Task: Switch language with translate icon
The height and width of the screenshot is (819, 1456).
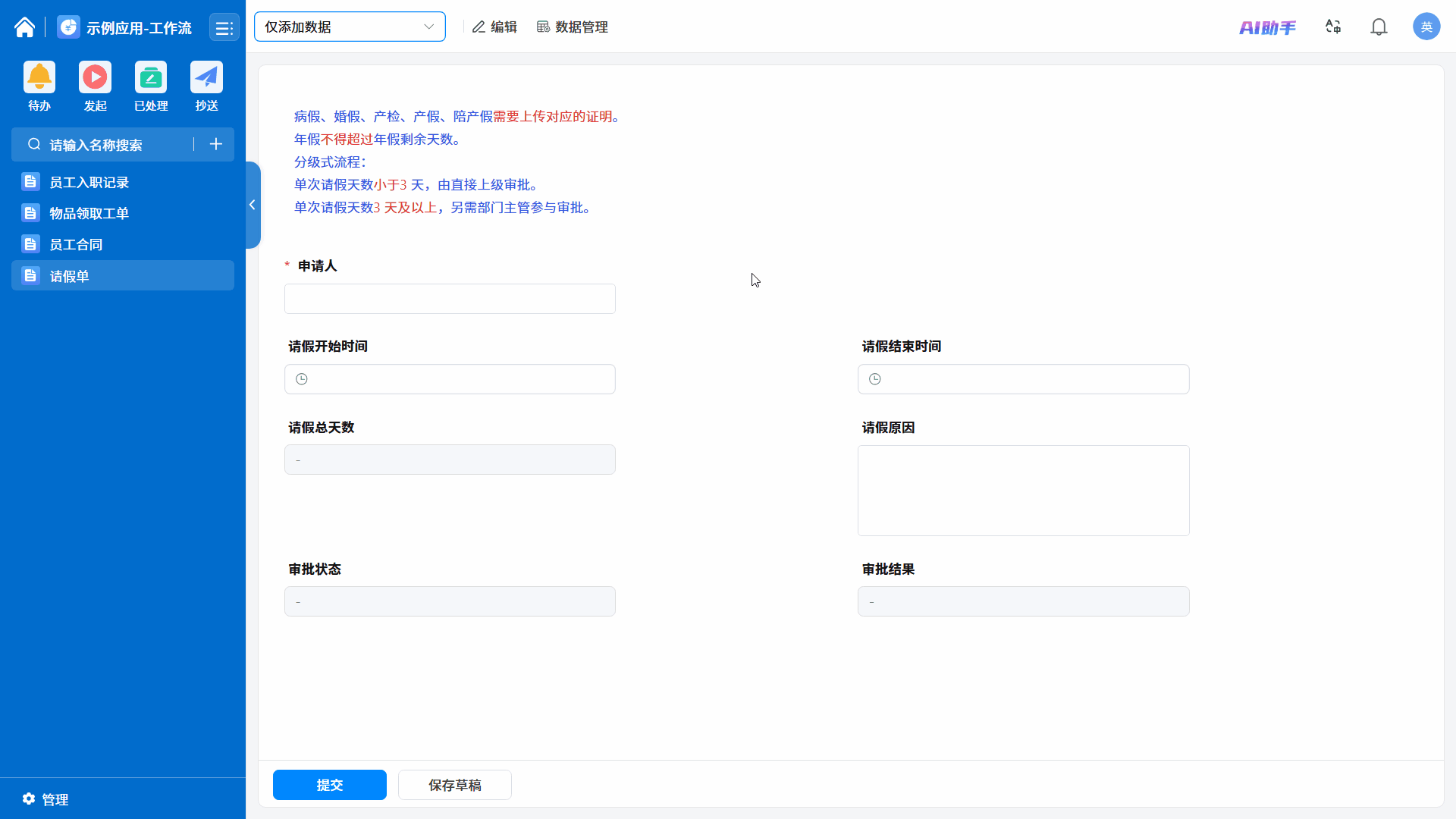Action: tap(1333, 27)
